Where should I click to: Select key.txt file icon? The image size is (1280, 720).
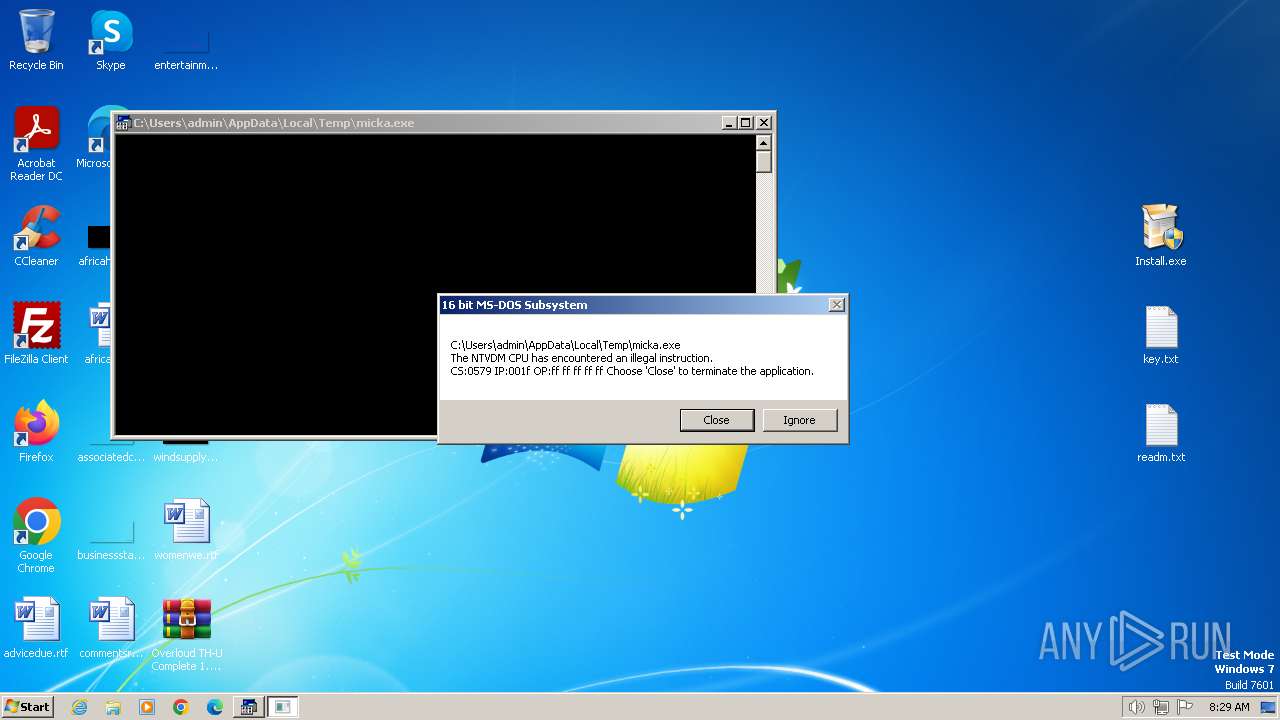point(1161,334)
